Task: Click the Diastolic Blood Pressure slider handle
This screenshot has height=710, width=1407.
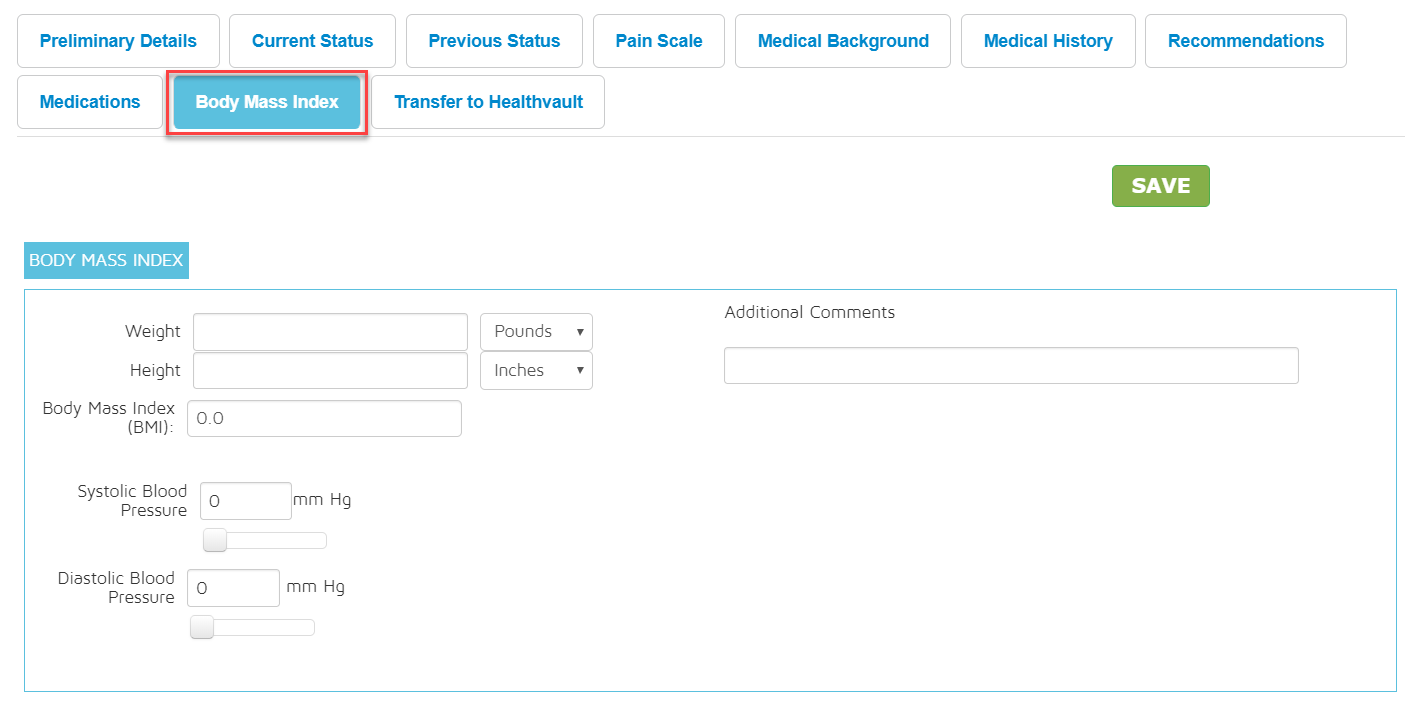Action: click(202, 628)
